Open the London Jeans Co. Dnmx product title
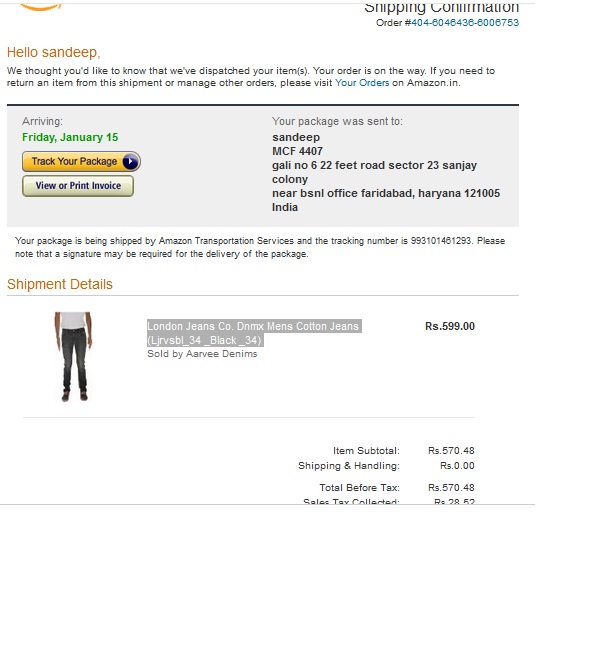 coord(254,333)
